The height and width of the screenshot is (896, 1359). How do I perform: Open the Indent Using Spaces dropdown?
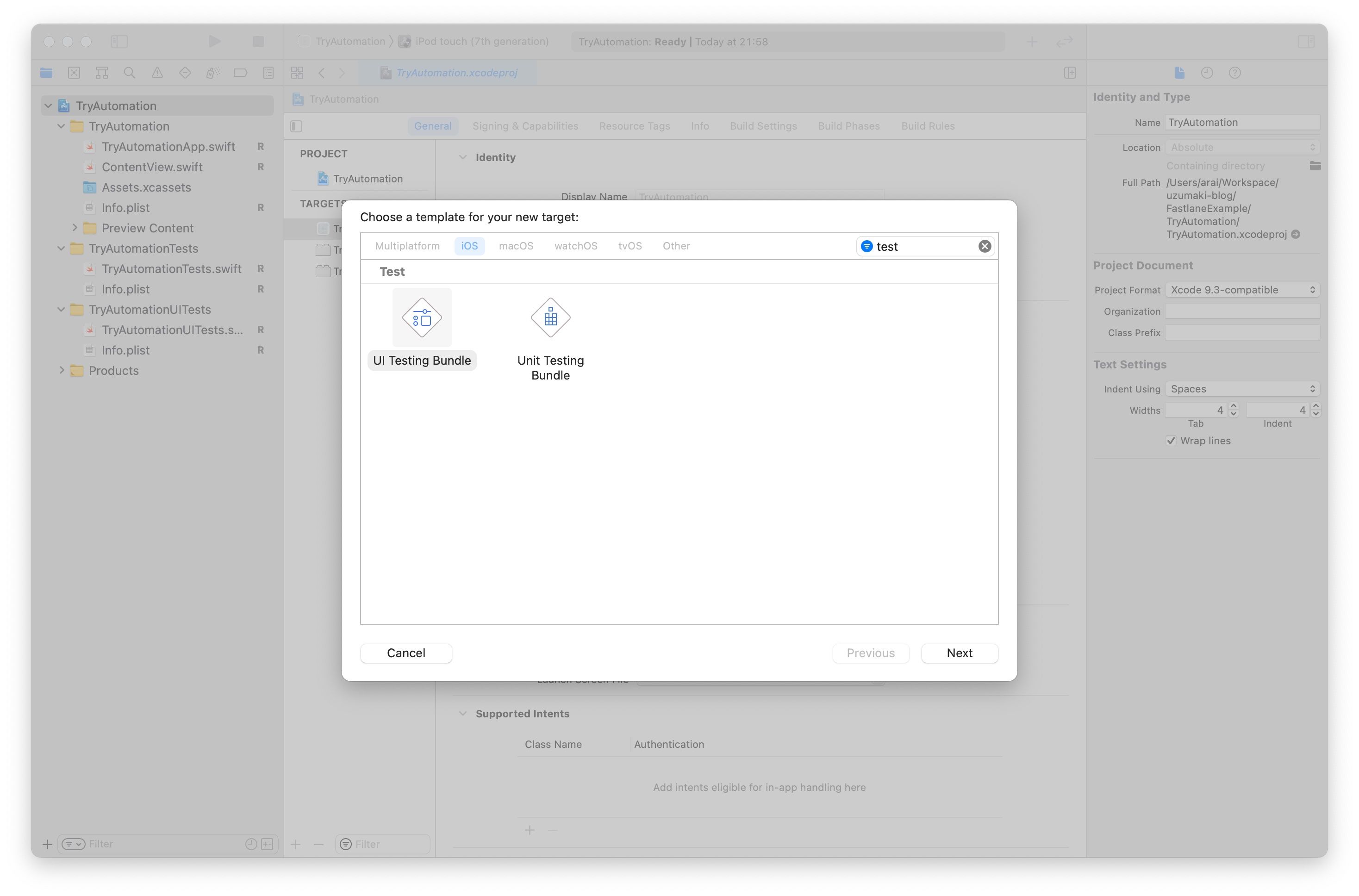click(x=1242, y=389)
